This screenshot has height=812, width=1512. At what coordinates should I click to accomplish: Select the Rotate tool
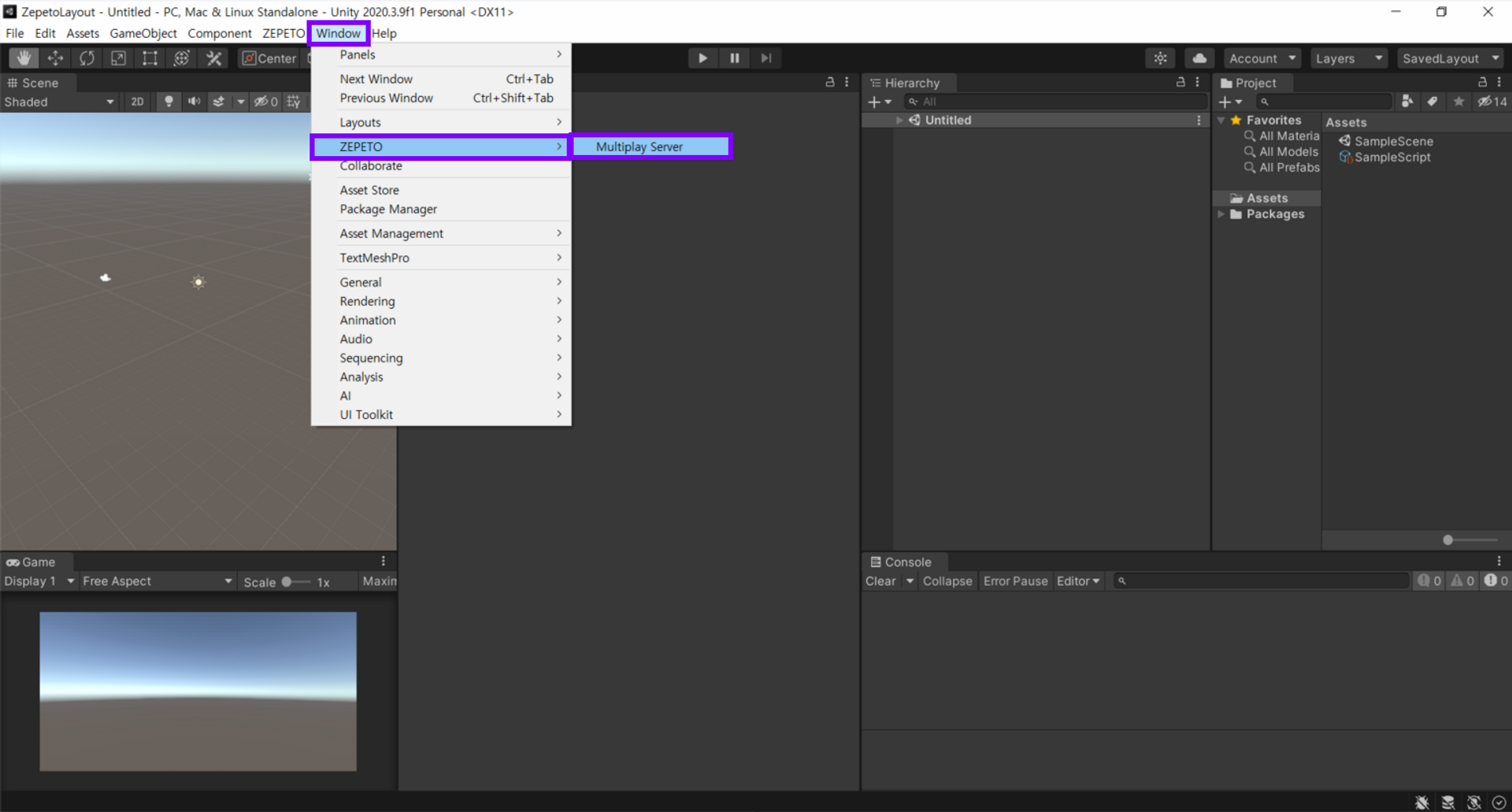[x=87, y=58]
